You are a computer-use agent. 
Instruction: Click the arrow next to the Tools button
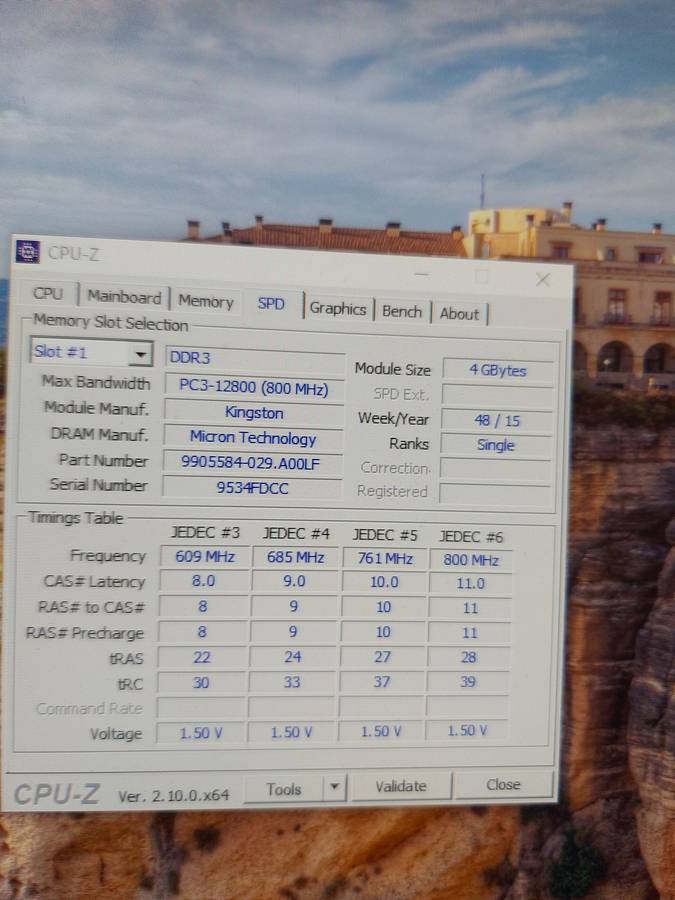coord(335,788)
